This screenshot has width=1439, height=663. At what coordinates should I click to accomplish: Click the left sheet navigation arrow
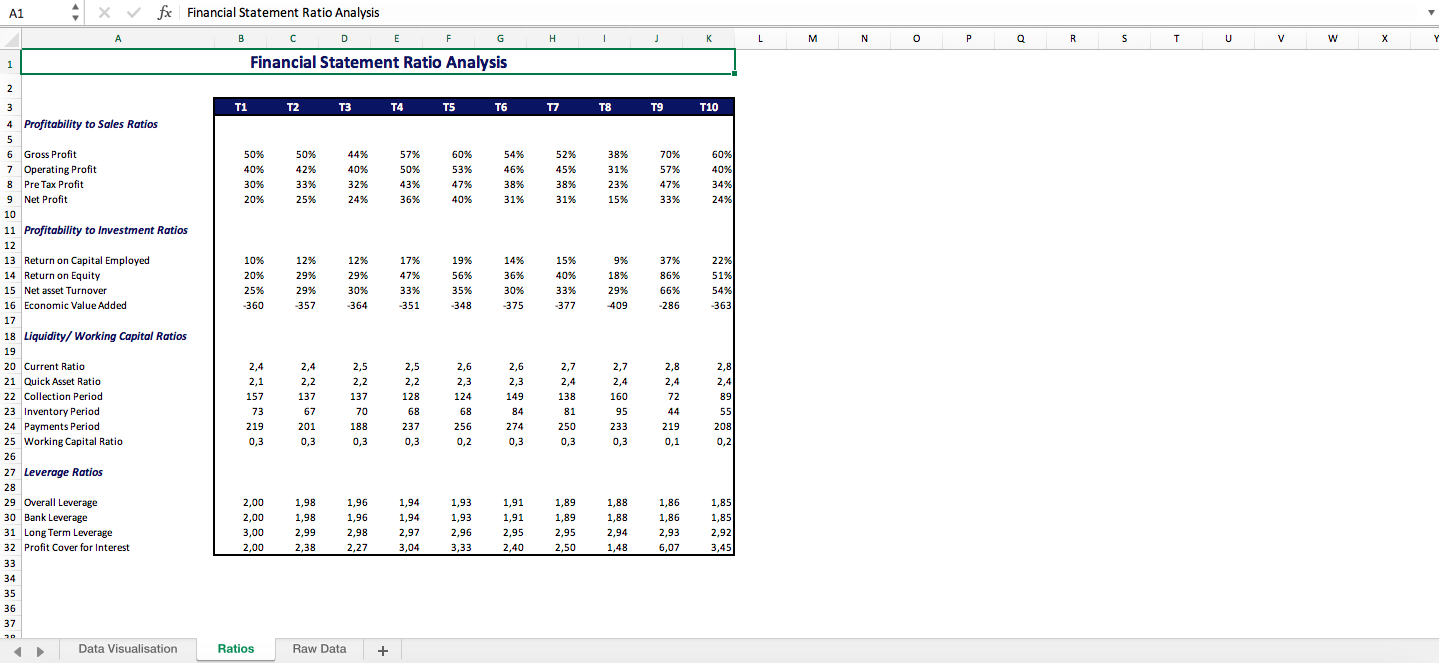(15, 649)
